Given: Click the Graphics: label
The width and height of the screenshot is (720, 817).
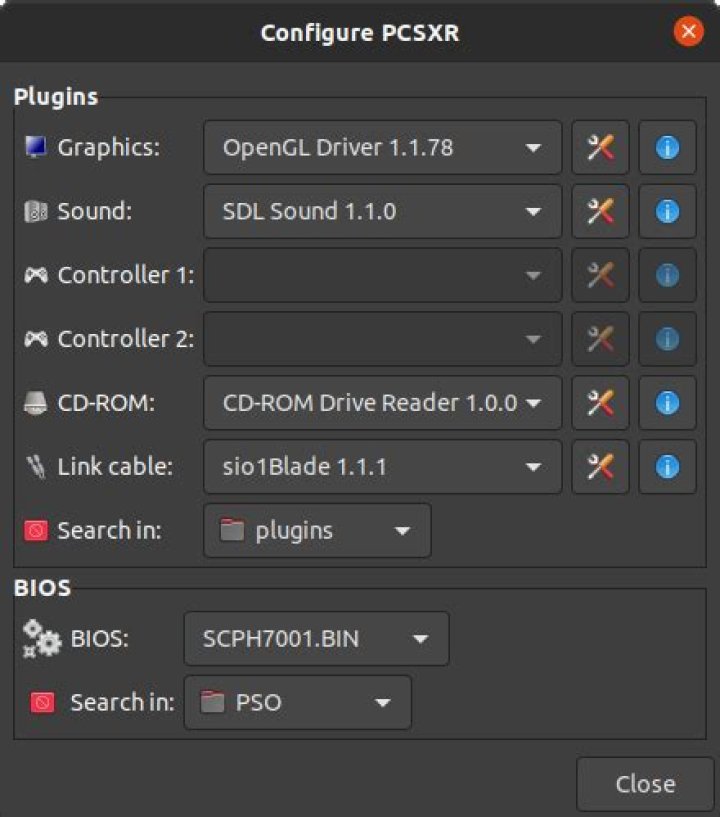Looking at the screenshot, I should coord(109,147).
